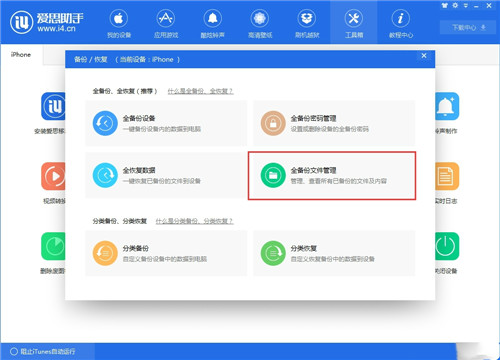Open the orange video convert icon in the main window
The image size is (500, 360).
[x=53, y=176]
